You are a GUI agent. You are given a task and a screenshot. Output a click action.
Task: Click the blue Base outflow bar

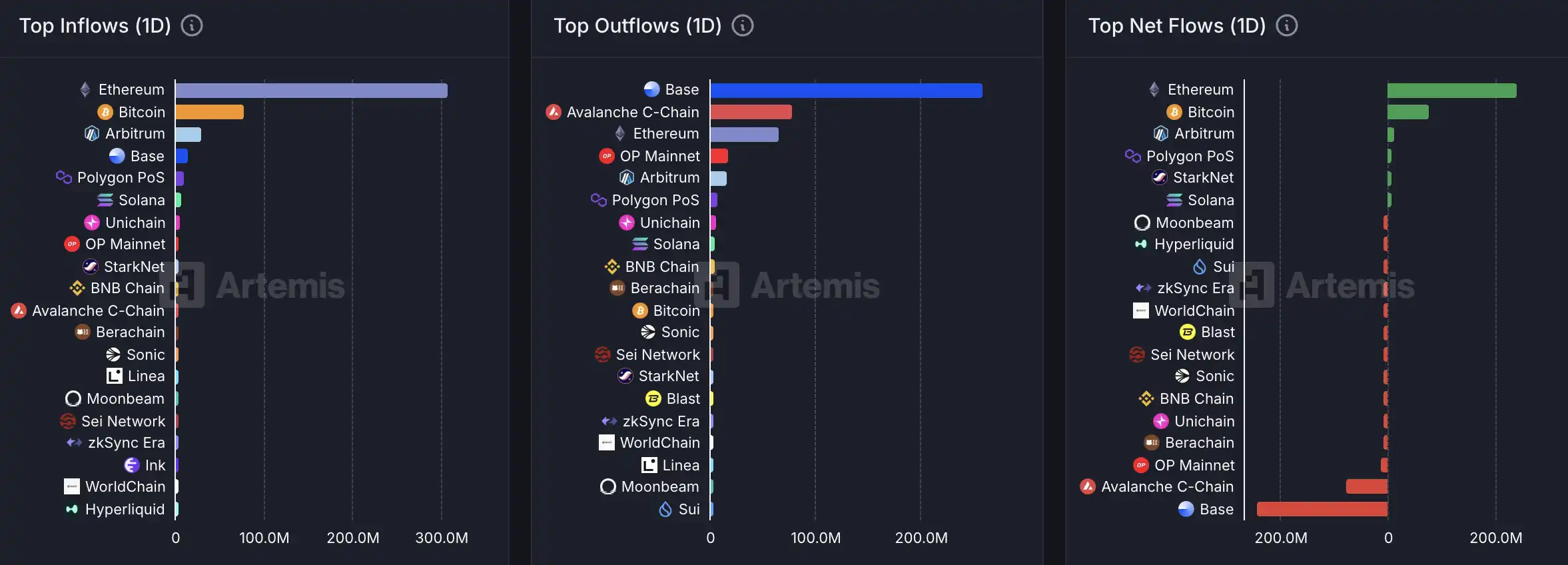[x=846, y=91]
